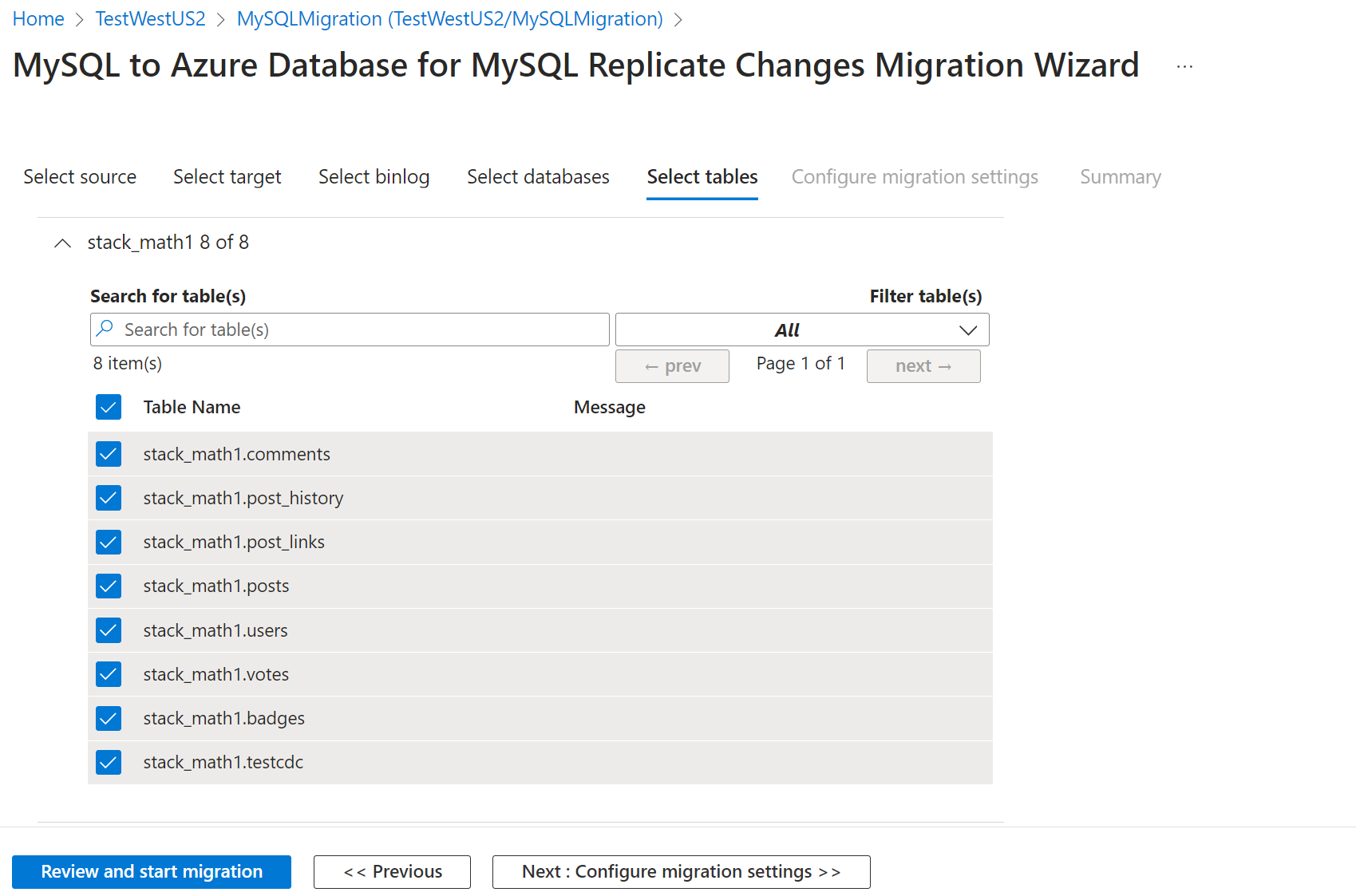Image resolution: width=1356 pixels, height=896 pixels.
Task: Open the Filter table(s) dropdown
Action: 801,330
